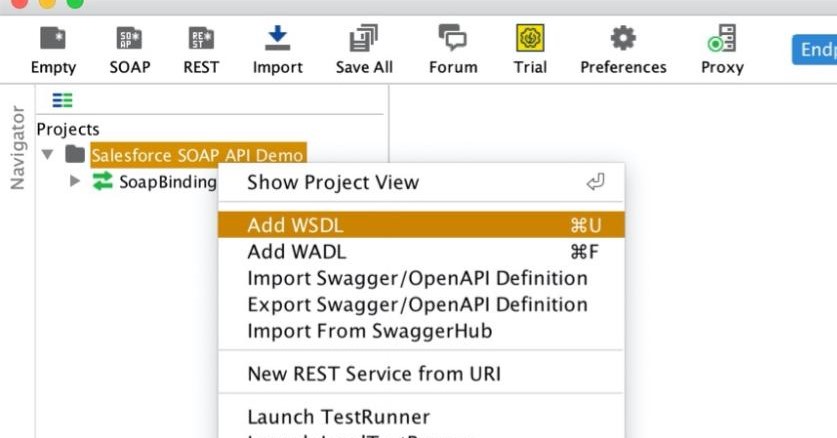This screenshot has height=438, width=837.
Task: Create a new Empty project from toolbar
Action: 53,40
